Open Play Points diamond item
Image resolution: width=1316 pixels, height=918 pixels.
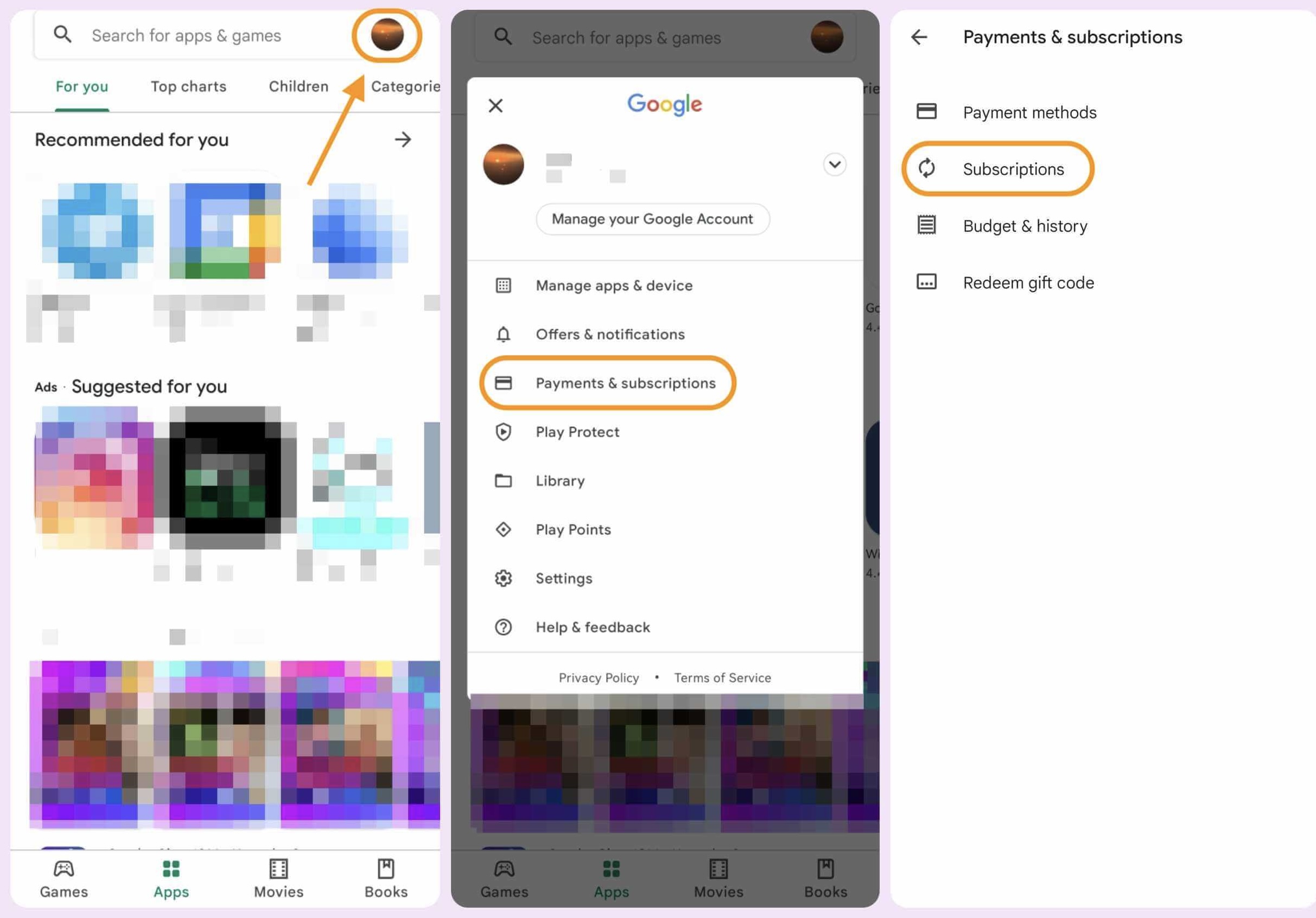[x=573, y=529]
